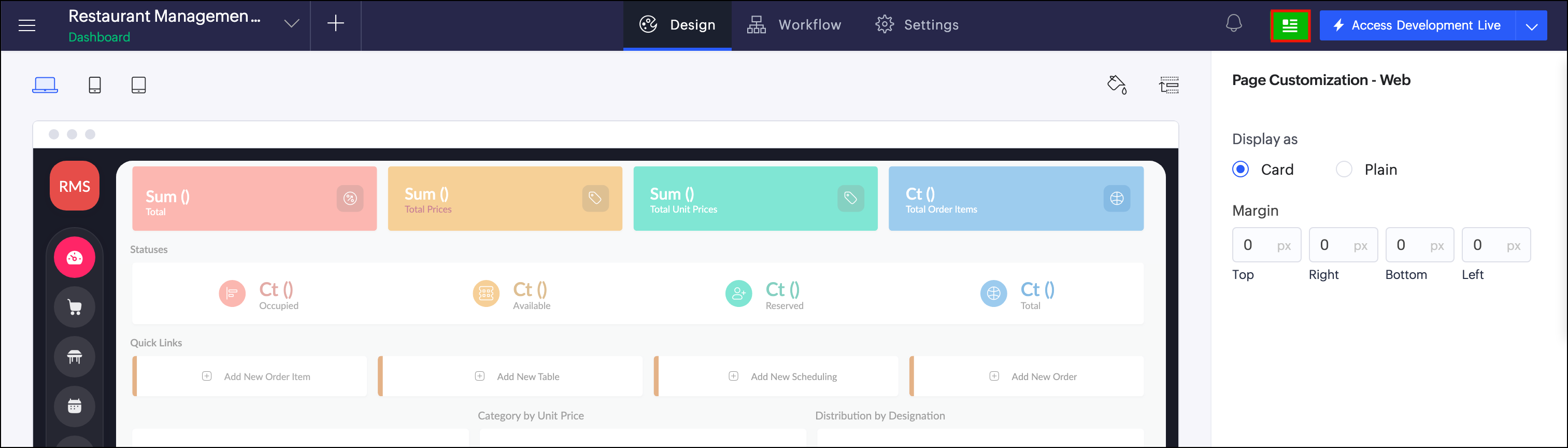Click the "Distribution by Designation" heading
The height and width of the screenshot is (448, 1568).
(880, 416)
